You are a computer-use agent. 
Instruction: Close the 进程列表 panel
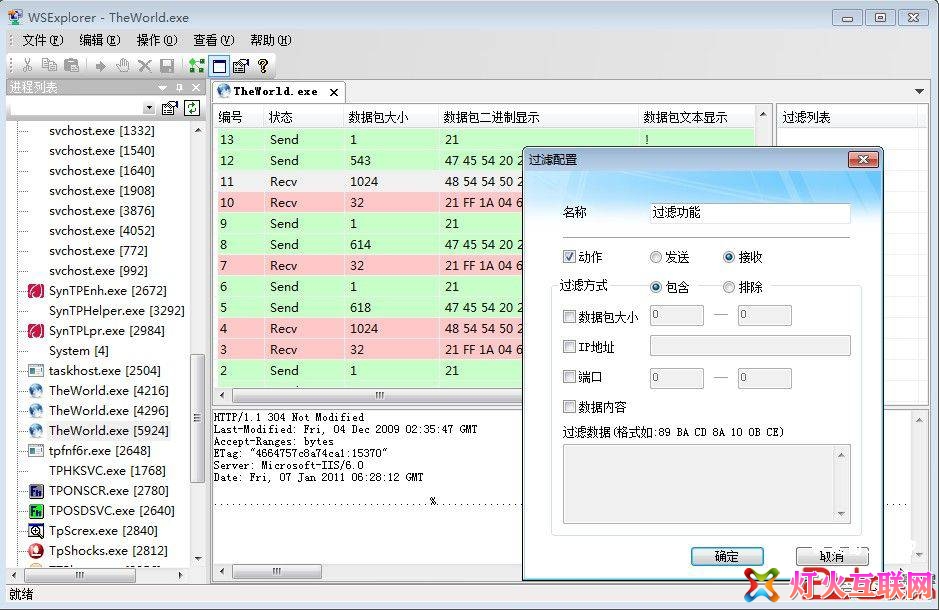196,87
